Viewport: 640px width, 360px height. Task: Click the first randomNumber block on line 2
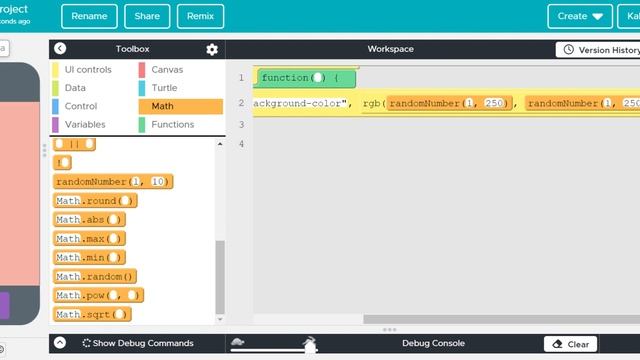tap(449, 104)
